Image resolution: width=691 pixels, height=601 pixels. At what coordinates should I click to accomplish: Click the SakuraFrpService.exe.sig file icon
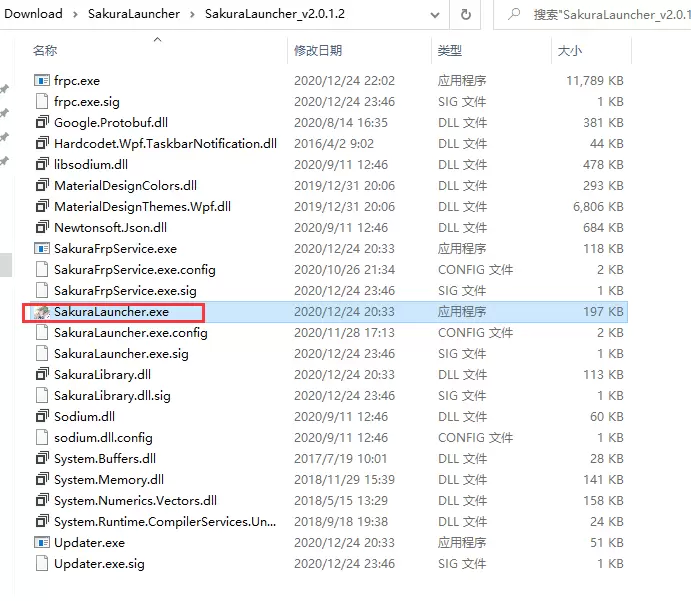[42, 291]
